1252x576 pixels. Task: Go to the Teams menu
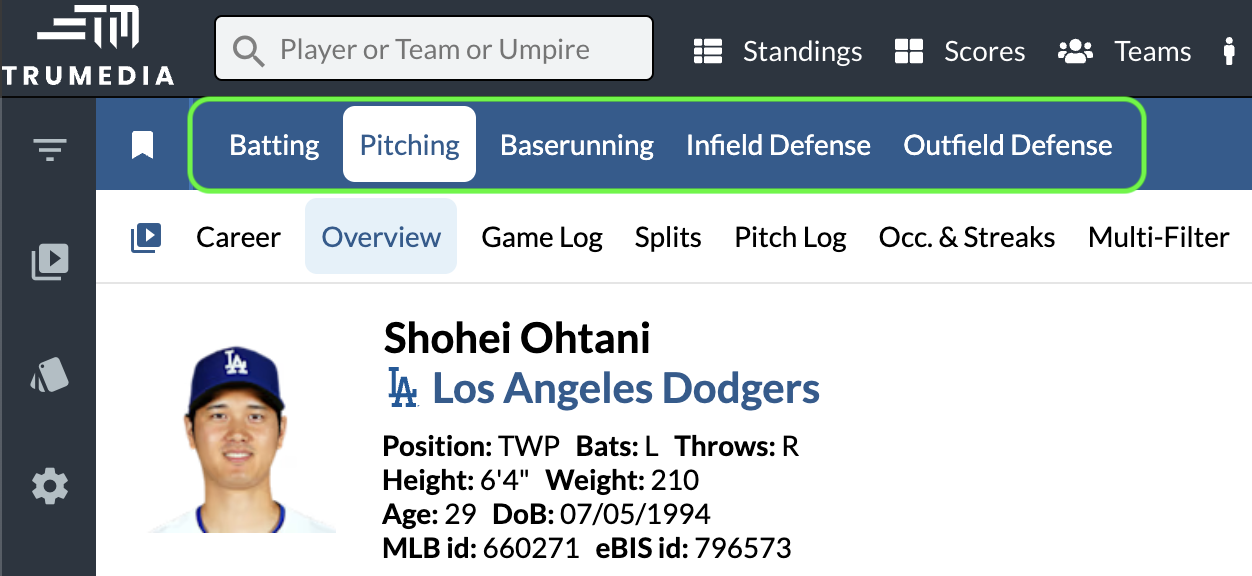tap(1124, 51)
